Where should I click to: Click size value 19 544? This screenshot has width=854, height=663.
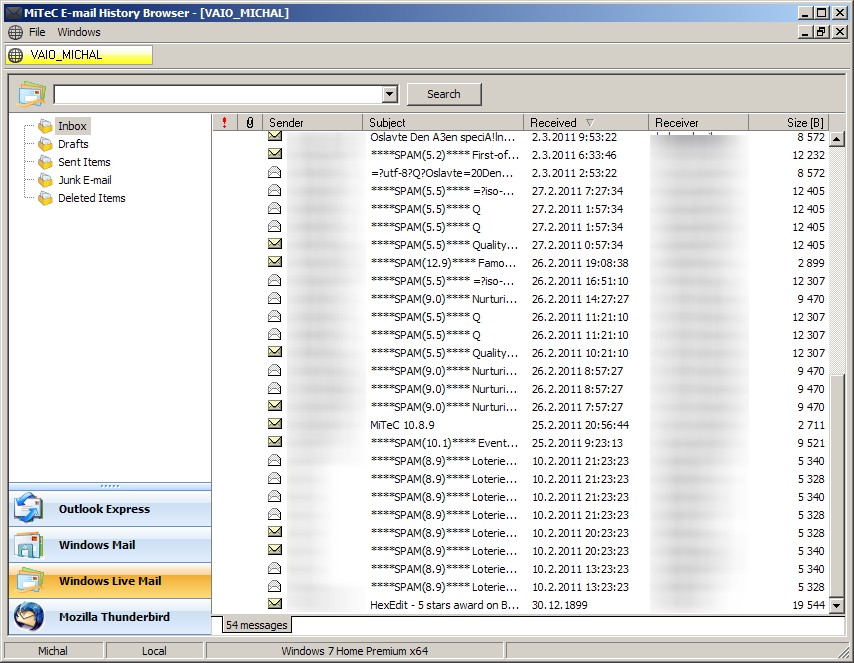808,605
